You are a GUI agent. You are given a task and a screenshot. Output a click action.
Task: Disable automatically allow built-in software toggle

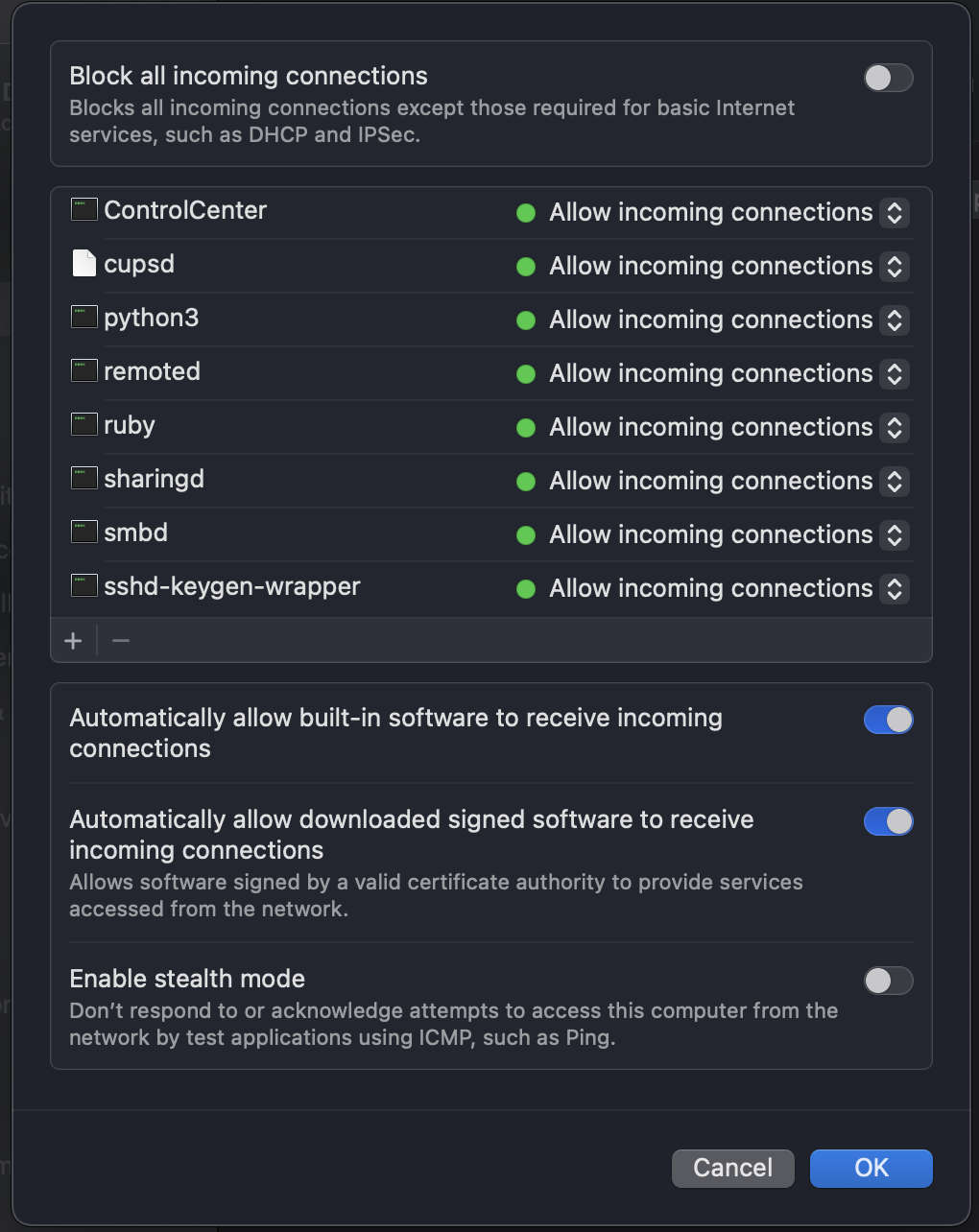point(888,720)
